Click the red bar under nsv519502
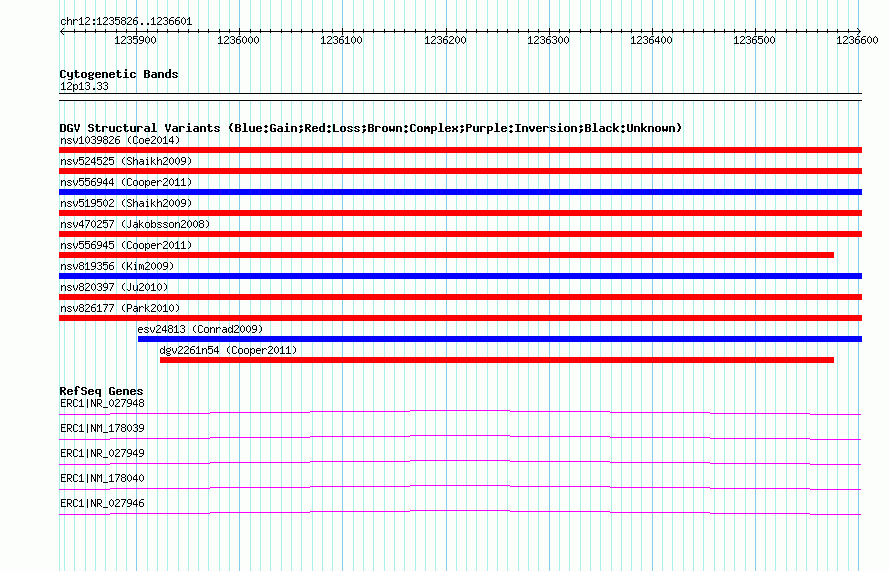 [460, 213]
